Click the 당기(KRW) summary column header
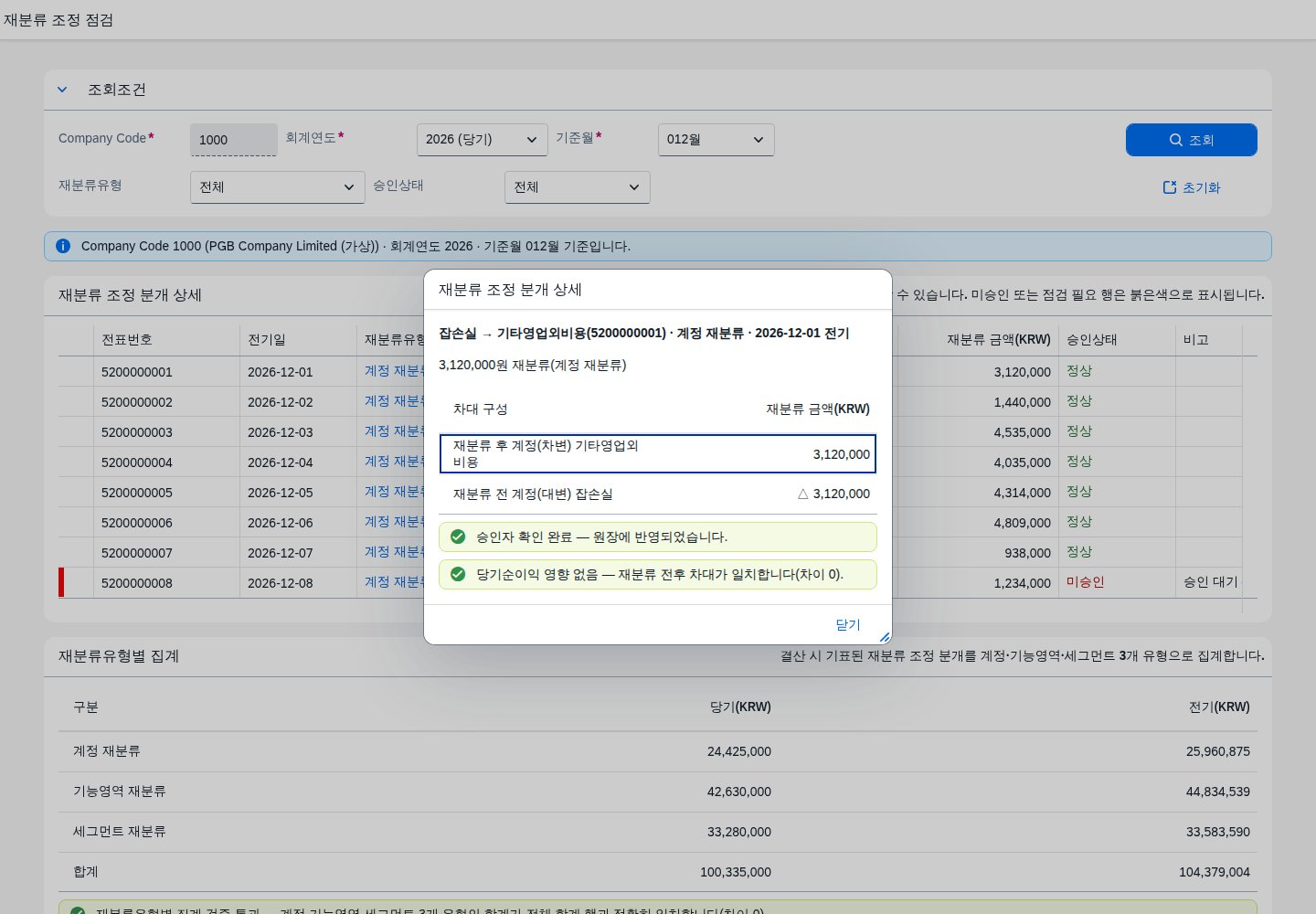The height and width of the screenshot is (914, 1316). coord(741,707)
